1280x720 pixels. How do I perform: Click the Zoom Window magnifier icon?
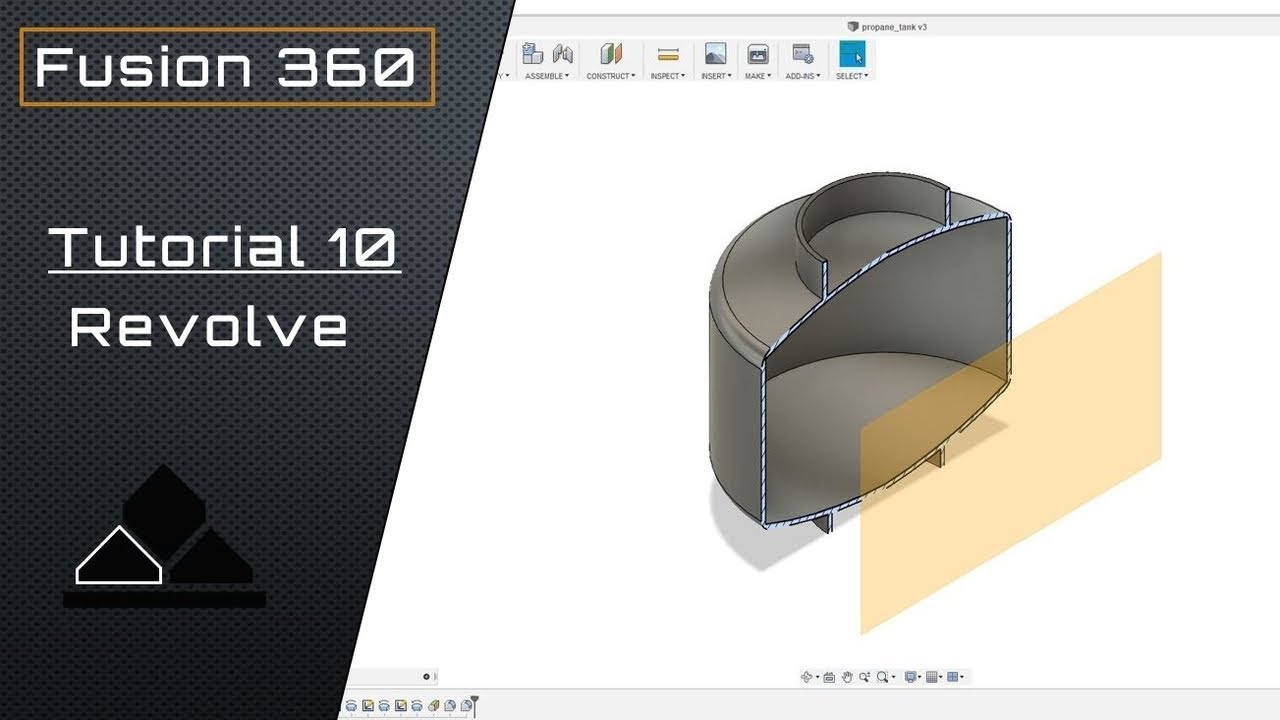coord(882,676)
